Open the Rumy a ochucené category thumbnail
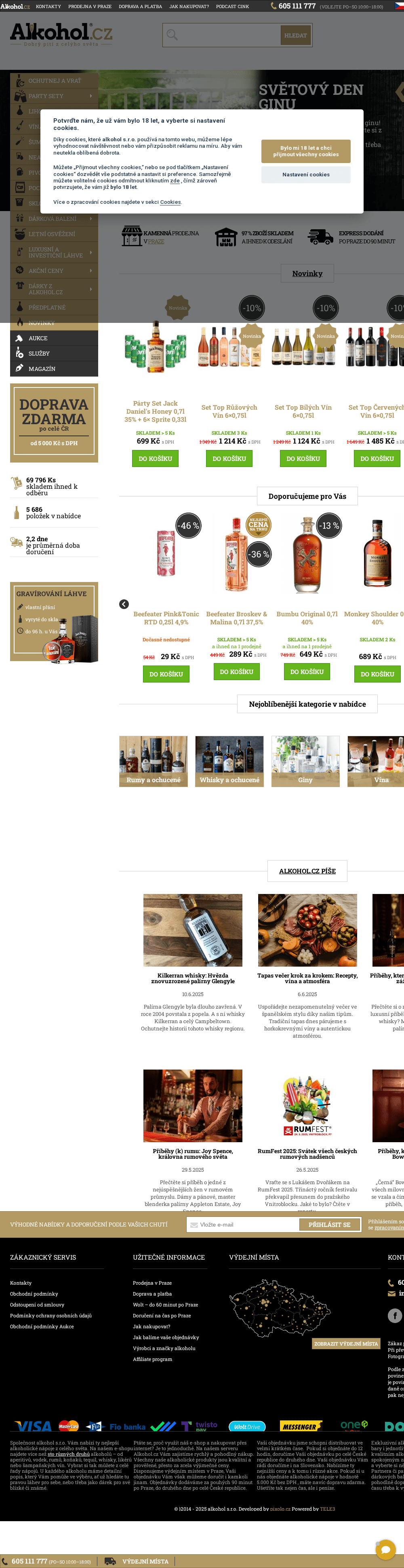The height and width of the screenshot is (1568, 404). [154, 761]
